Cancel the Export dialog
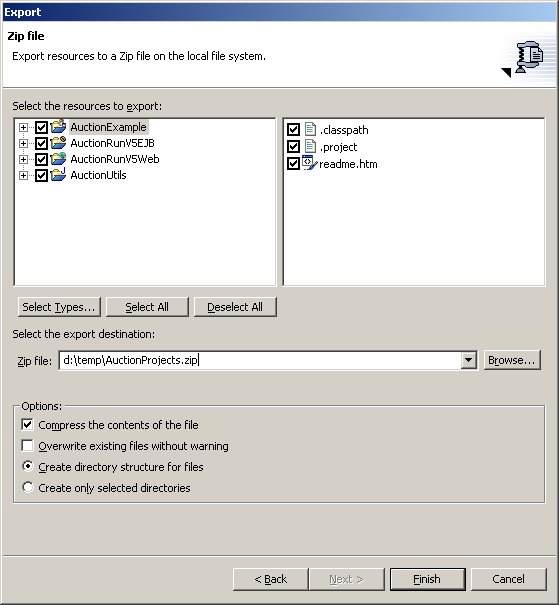Image resolution: width=559 pixels, height=605 pixels. (508, 579)
